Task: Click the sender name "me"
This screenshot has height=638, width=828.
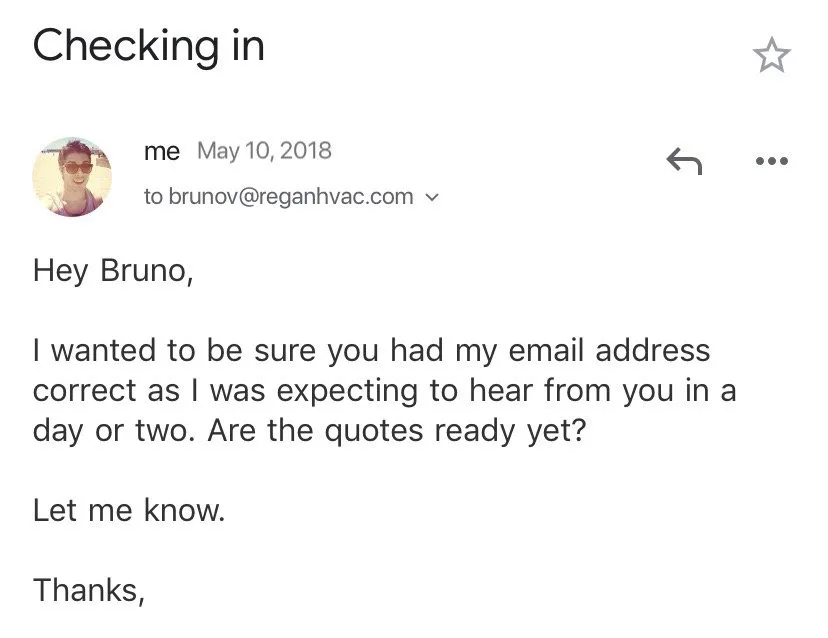Action: pyautogui.click(x=162, y=152)
